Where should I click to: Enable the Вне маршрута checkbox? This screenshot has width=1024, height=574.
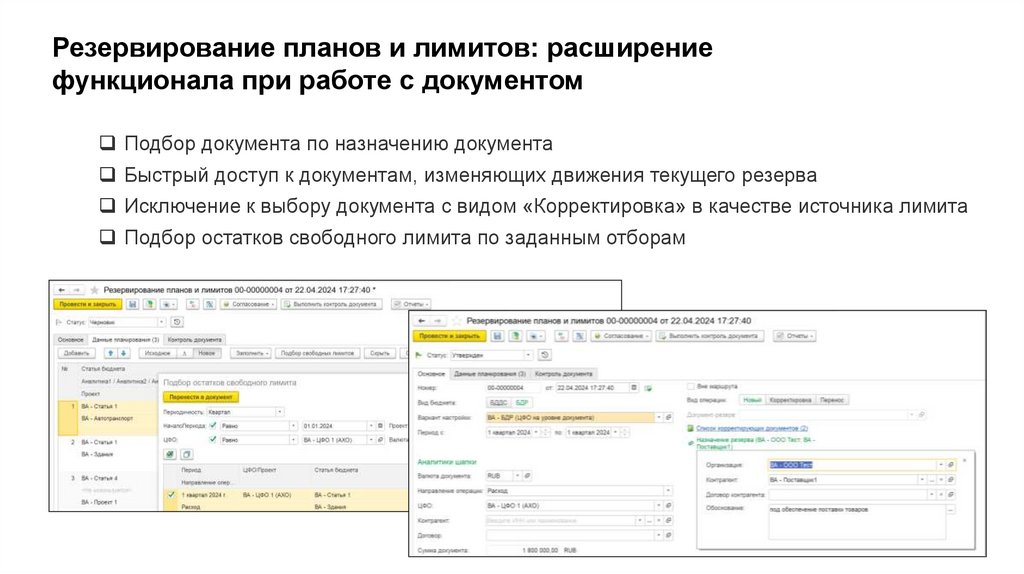(x=690, y=387)
